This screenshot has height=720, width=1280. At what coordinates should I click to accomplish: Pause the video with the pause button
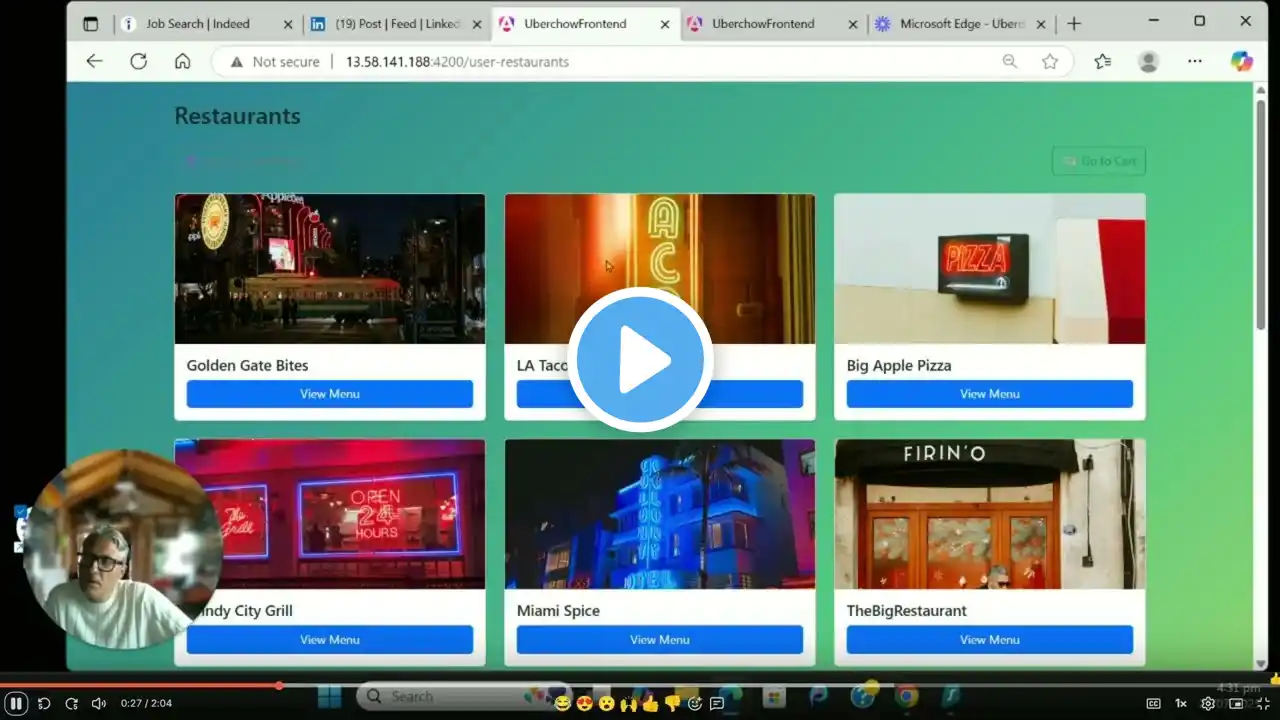click(x=17, y=703)
